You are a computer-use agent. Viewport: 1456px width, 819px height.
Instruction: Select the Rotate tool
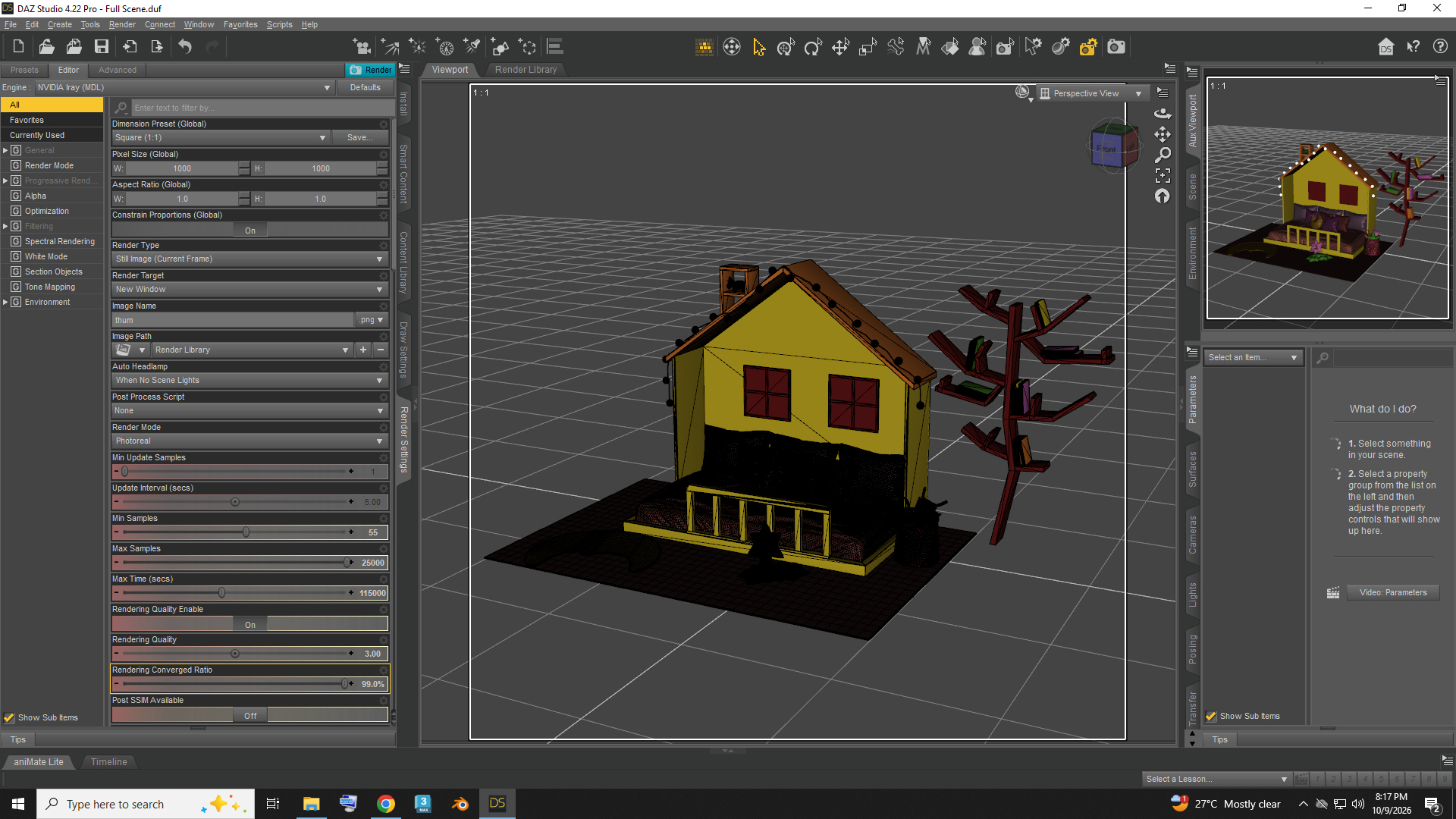(x=814, y=47)
